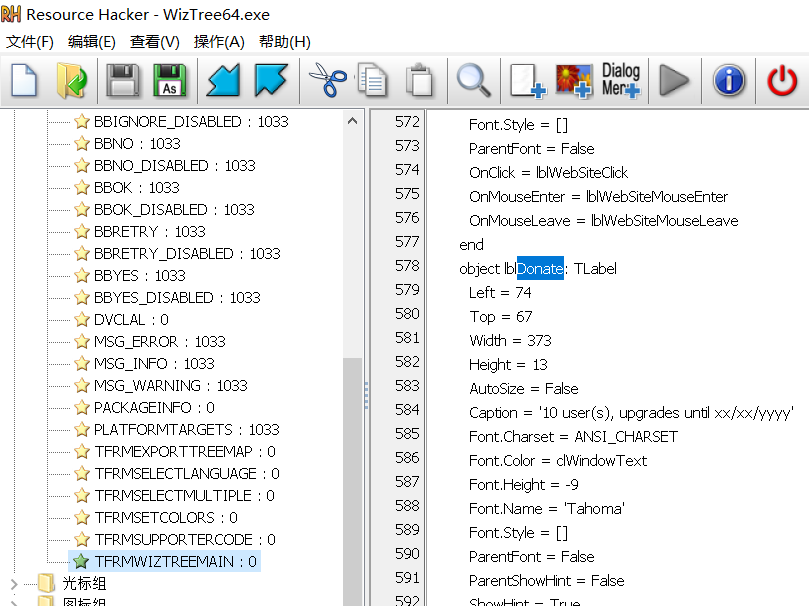Click line number 578 in the gutter
The height and width of the screenshot is (606, 809).
click(x=407, y=266)
